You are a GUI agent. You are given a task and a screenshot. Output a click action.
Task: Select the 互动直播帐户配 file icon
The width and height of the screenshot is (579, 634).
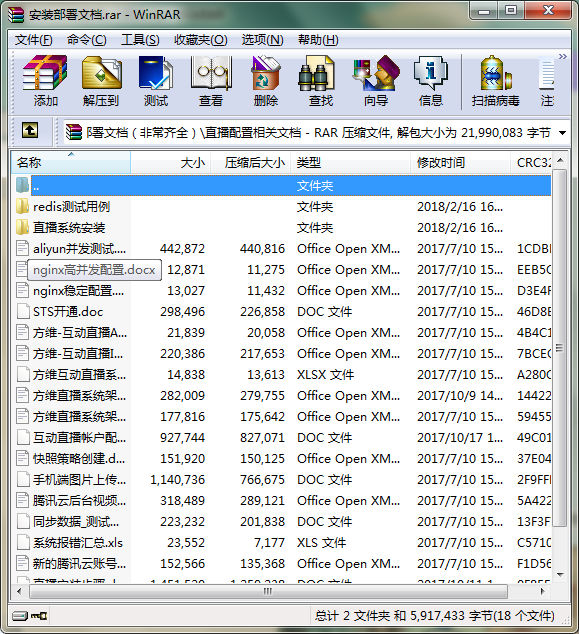pos(23,438)
